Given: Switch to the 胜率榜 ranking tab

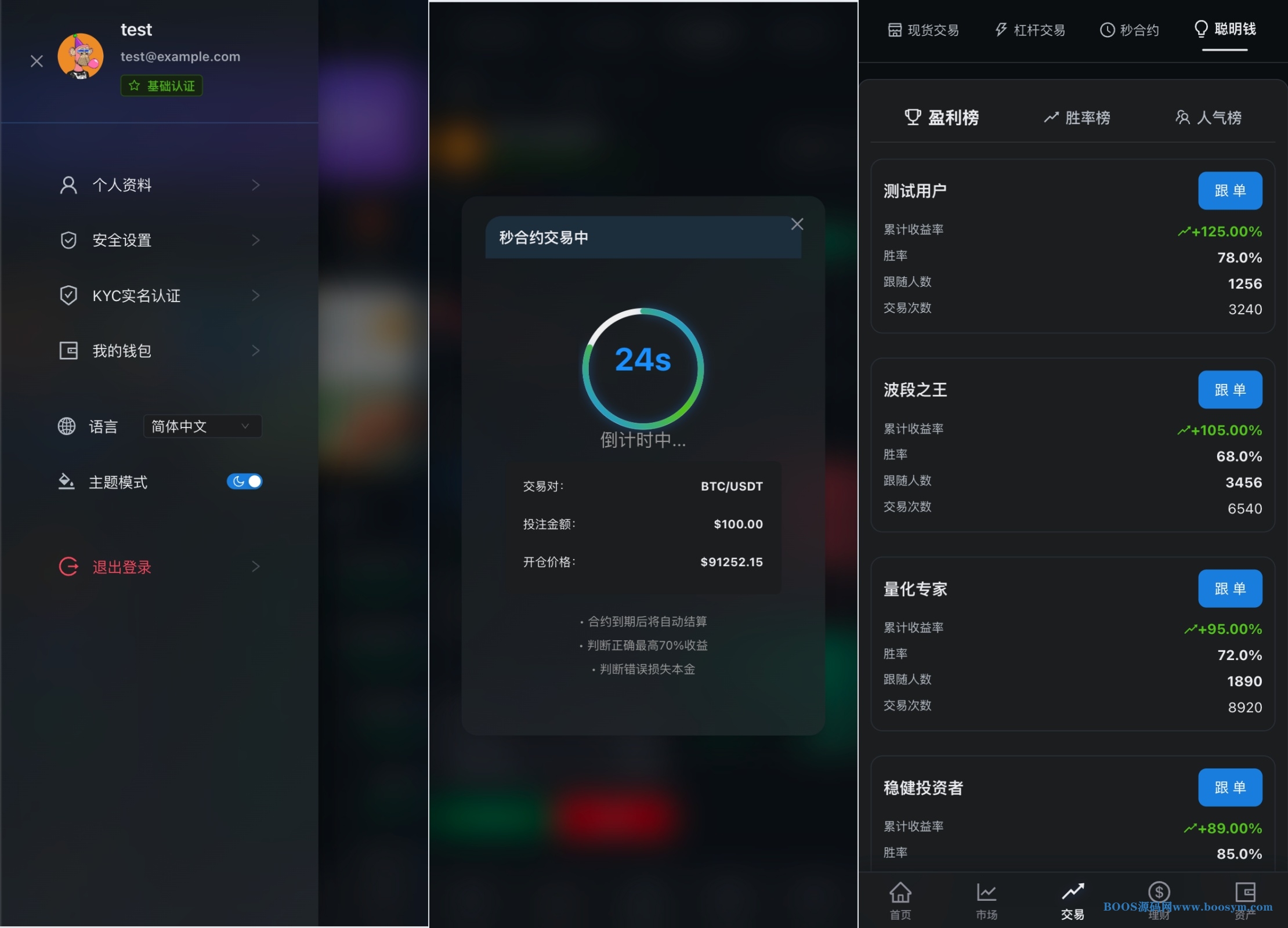Looking at the screenshot, I should [1077, 118].
